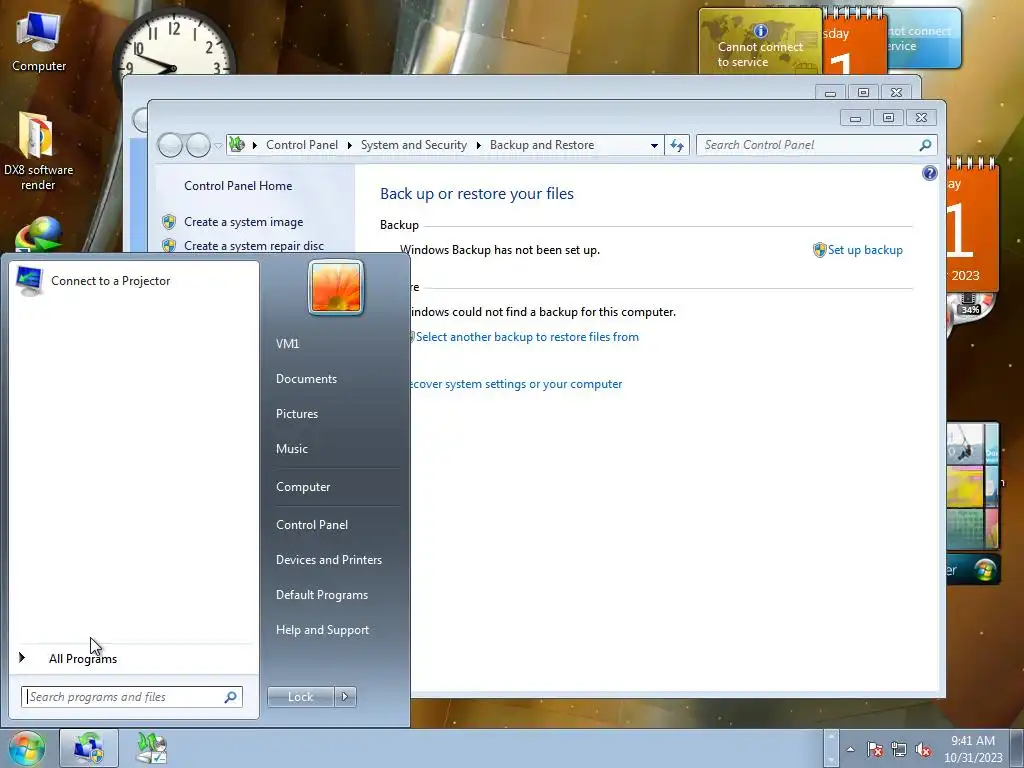
Task: Expand arrow after Control Panel breadcrumb
Action: click(349, 145)
